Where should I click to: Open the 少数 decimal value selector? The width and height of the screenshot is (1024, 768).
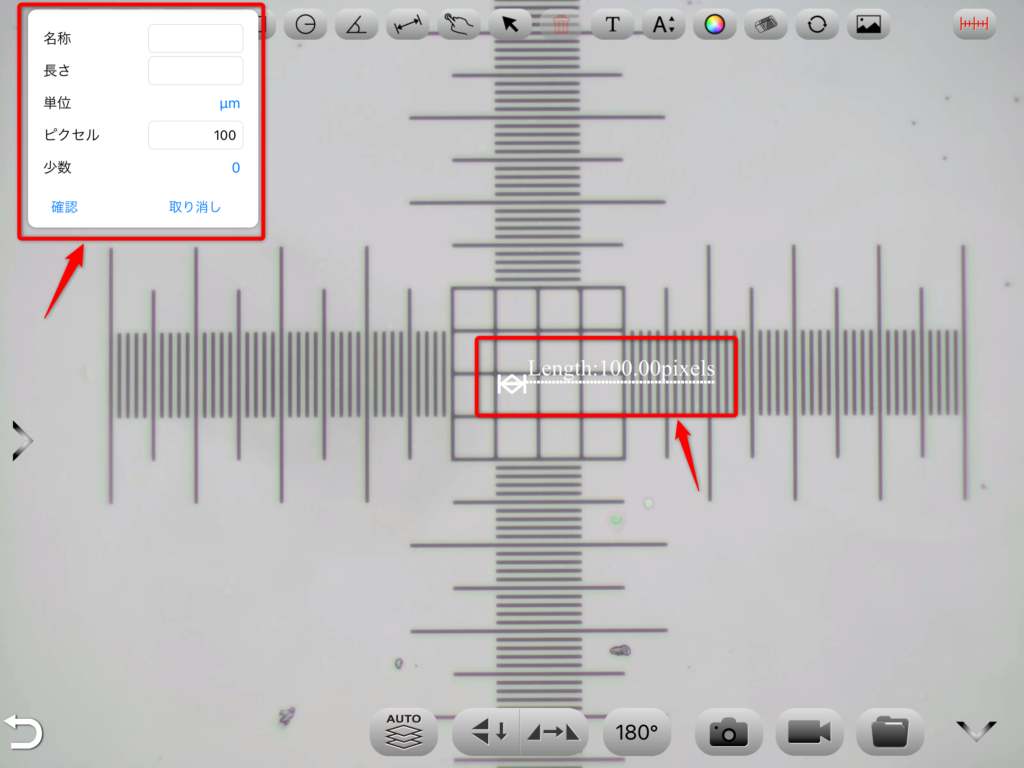click(236, 168)
